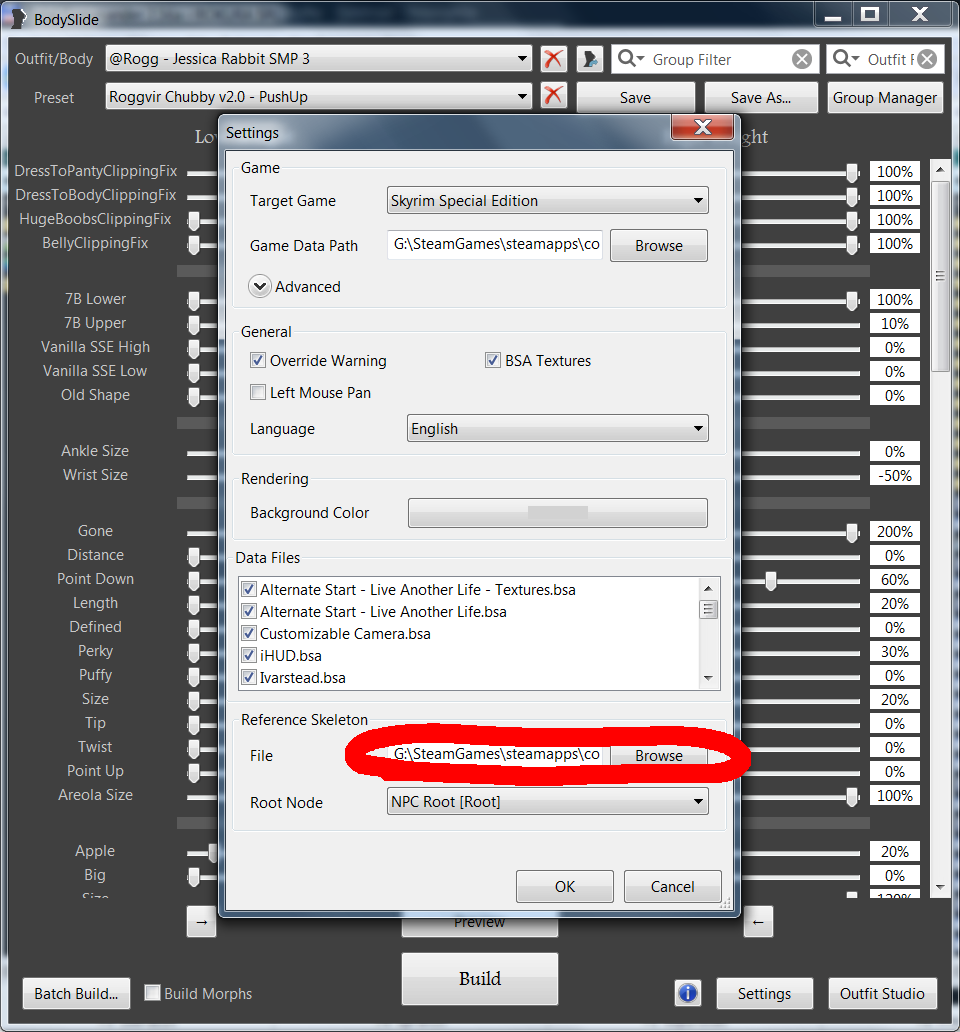The image size is (960, 1032).
Task: Open Outfit Studio
Action: click(x=882, y=993)
